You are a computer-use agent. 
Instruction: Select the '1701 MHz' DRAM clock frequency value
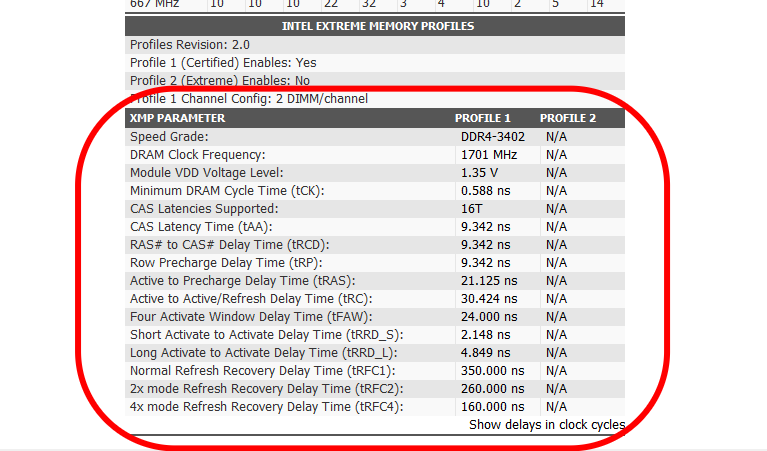tap(489, 155)
